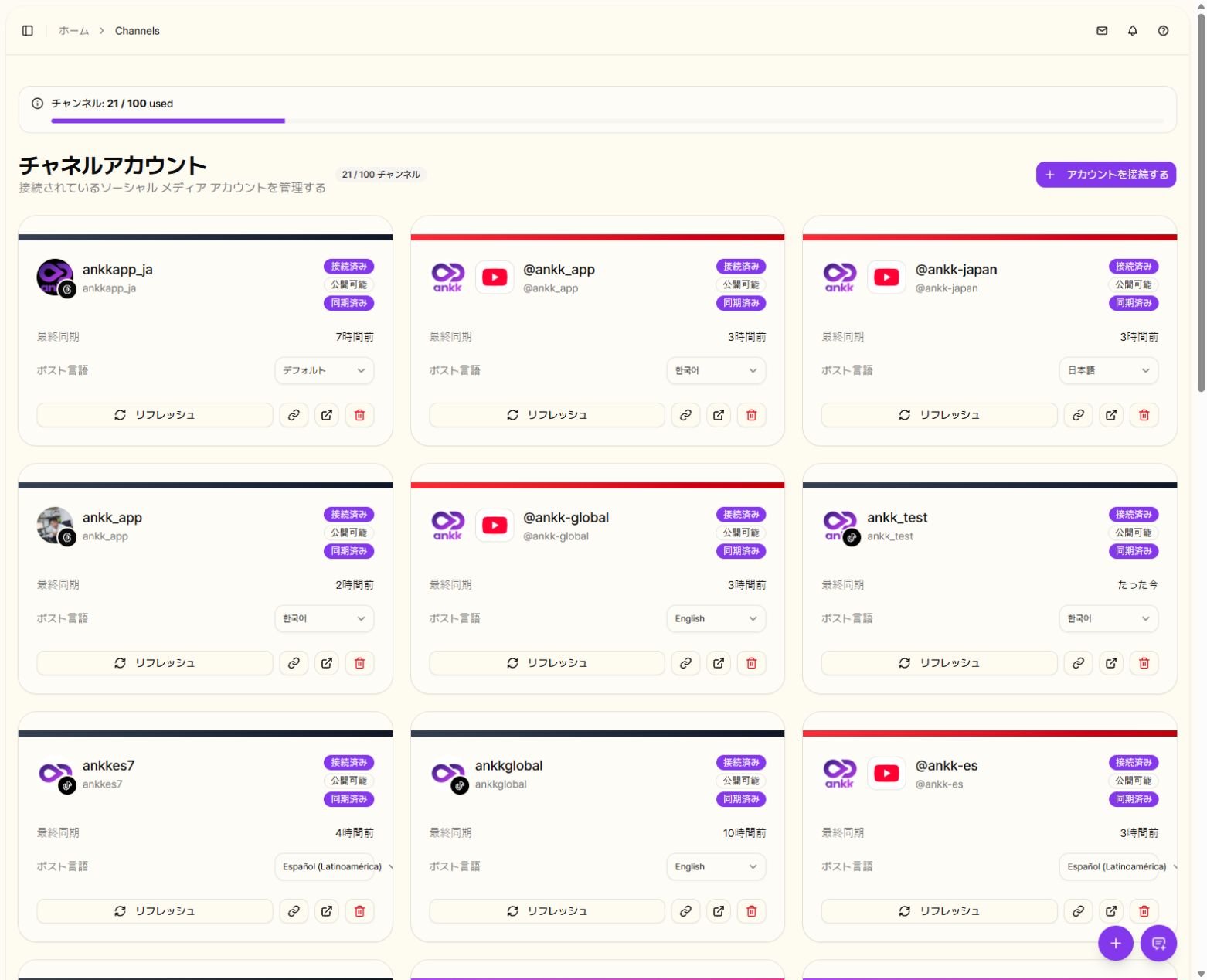Open language dropdown for ankk_test
This screenshot has height=980, width=1207.
coord(1109,619)
